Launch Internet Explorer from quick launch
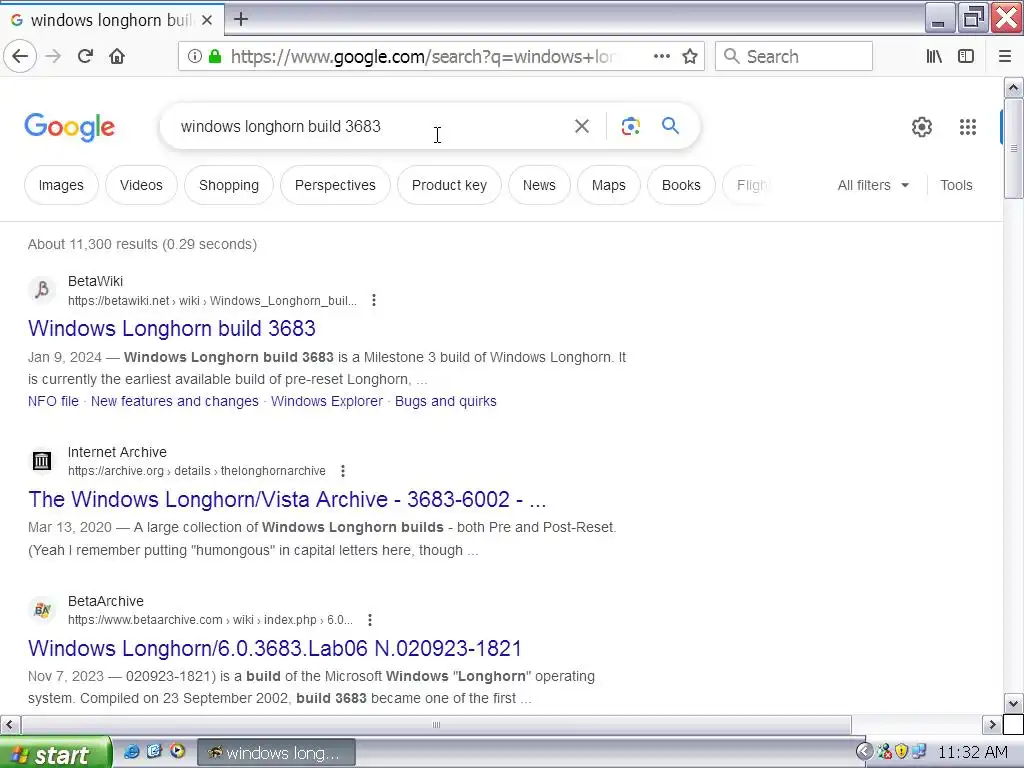Viewport: 1024px width, 768px height. click(x=131, y=752)
